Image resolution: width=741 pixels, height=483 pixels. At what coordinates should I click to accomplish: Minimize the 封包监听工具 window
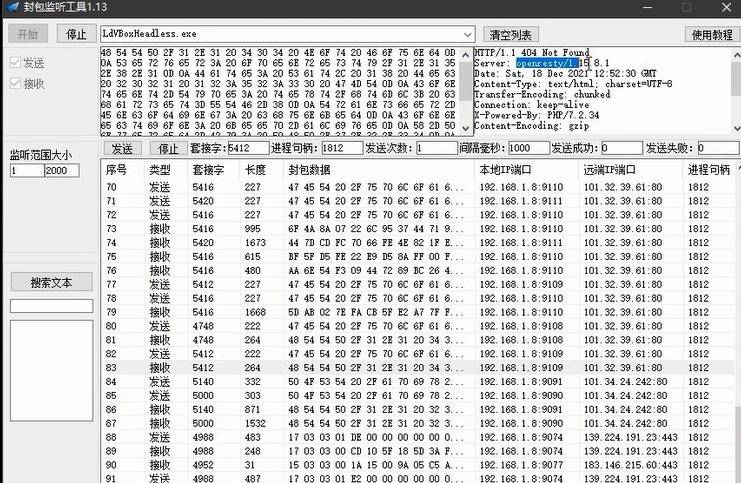click(647, 7)
